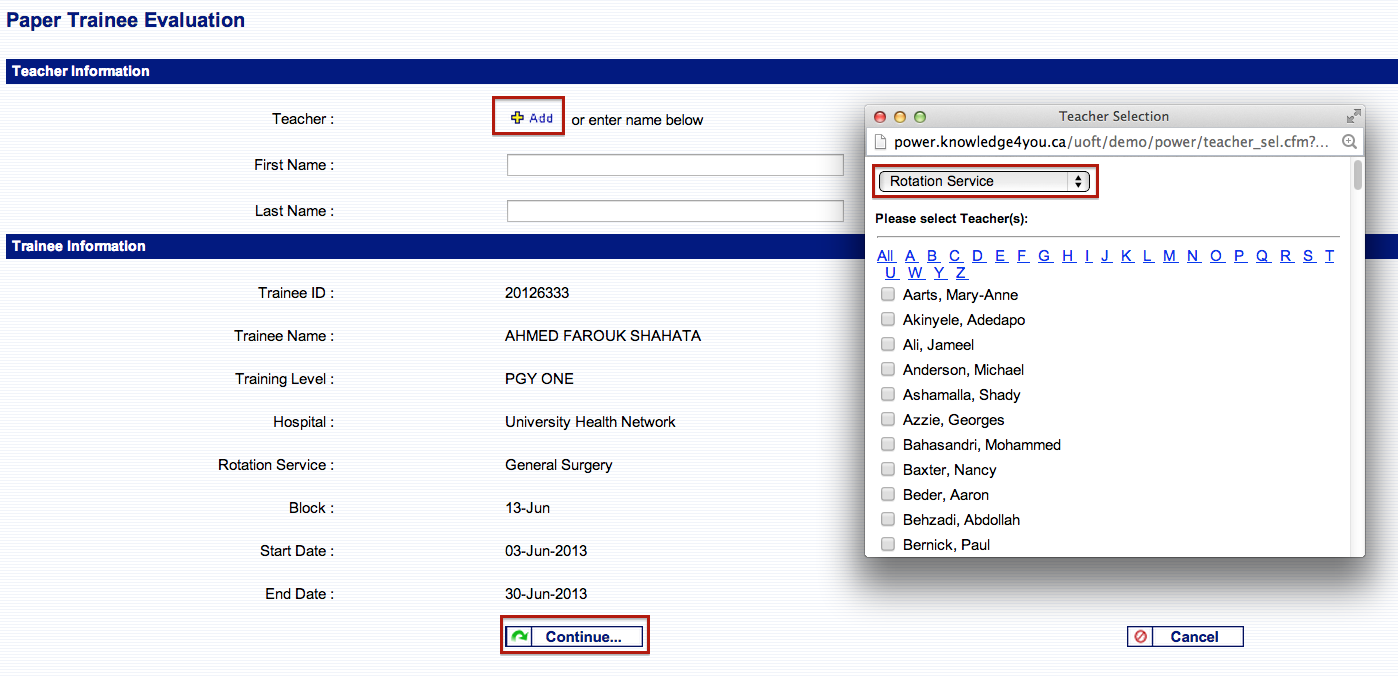
Task: Enable the Bernick, Paul checkbox
Action: pos(887,545)
